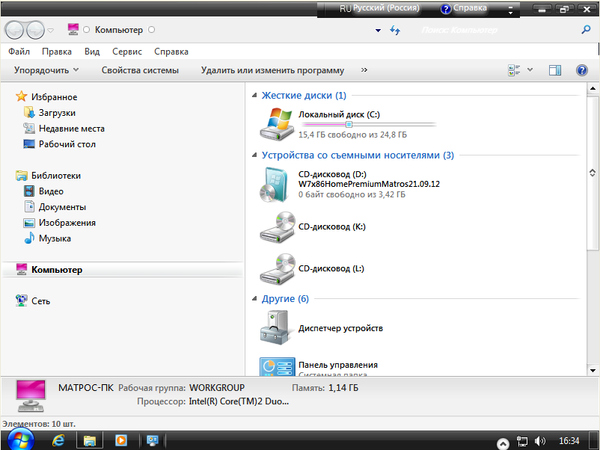600x450 pixels.
Task: Click Удалить или изменить программу
Action: pos(272,71)
